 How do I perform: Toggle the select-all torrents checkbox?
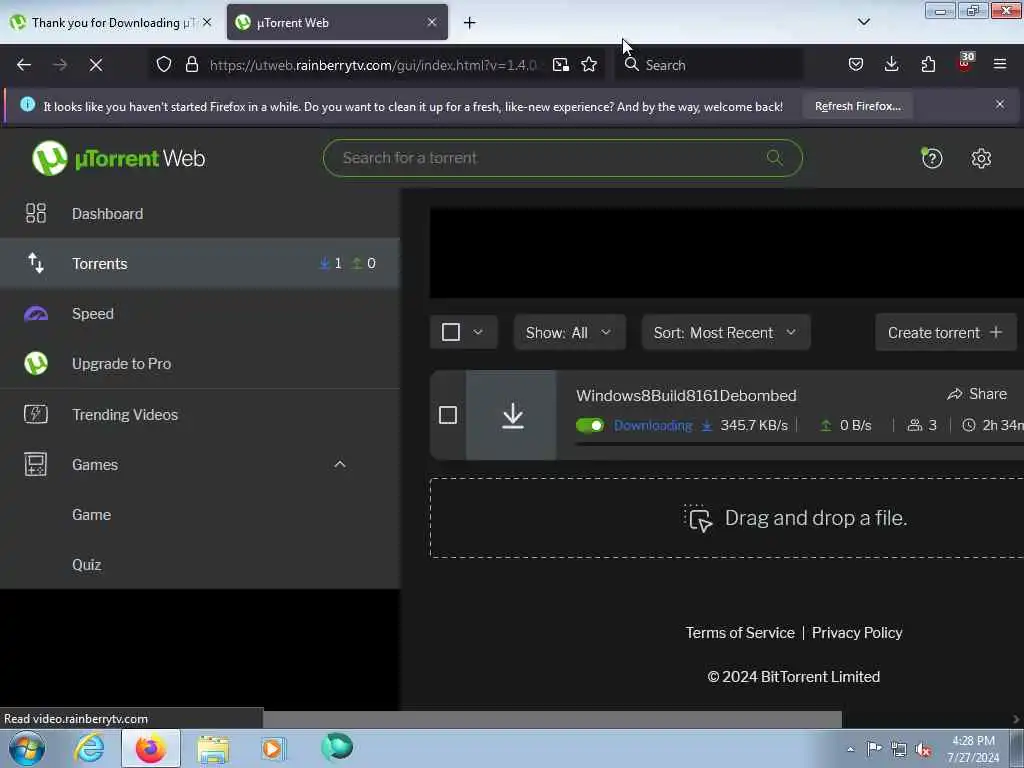(x=451, y=332)
